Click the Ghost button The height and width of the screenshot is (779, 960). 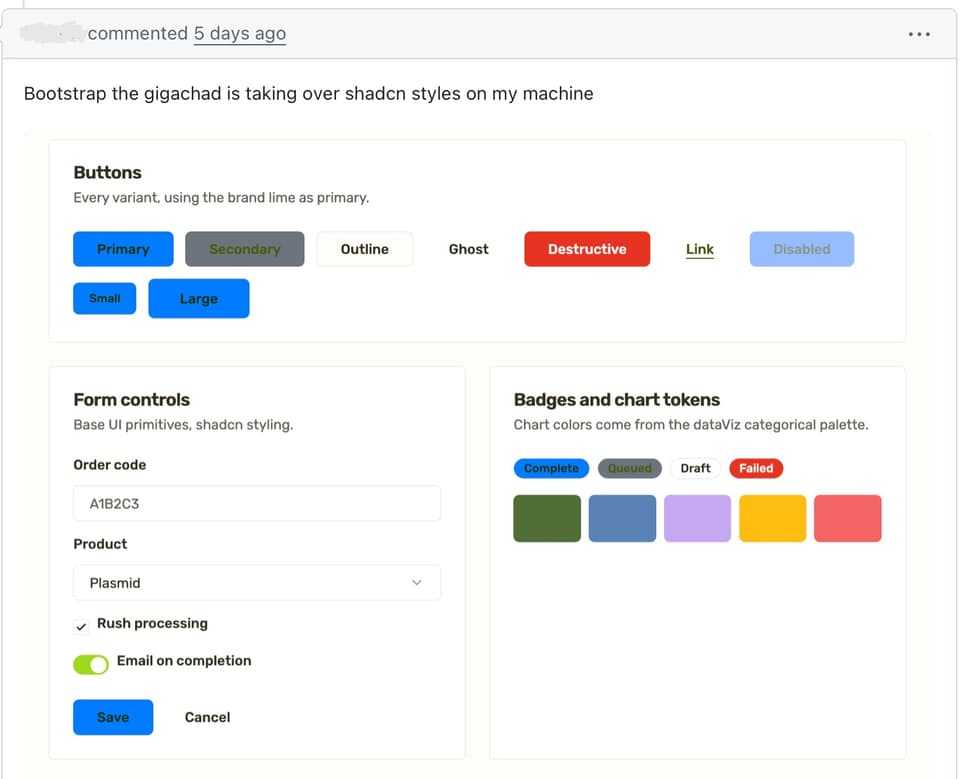coord(468,249)
